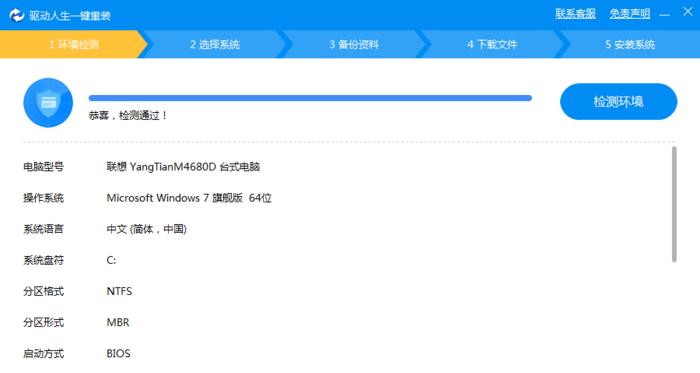Viewport: 700px width, 373px height.
Task: Click the text 恭喜，检测通过！
Action: pos(128,116)
